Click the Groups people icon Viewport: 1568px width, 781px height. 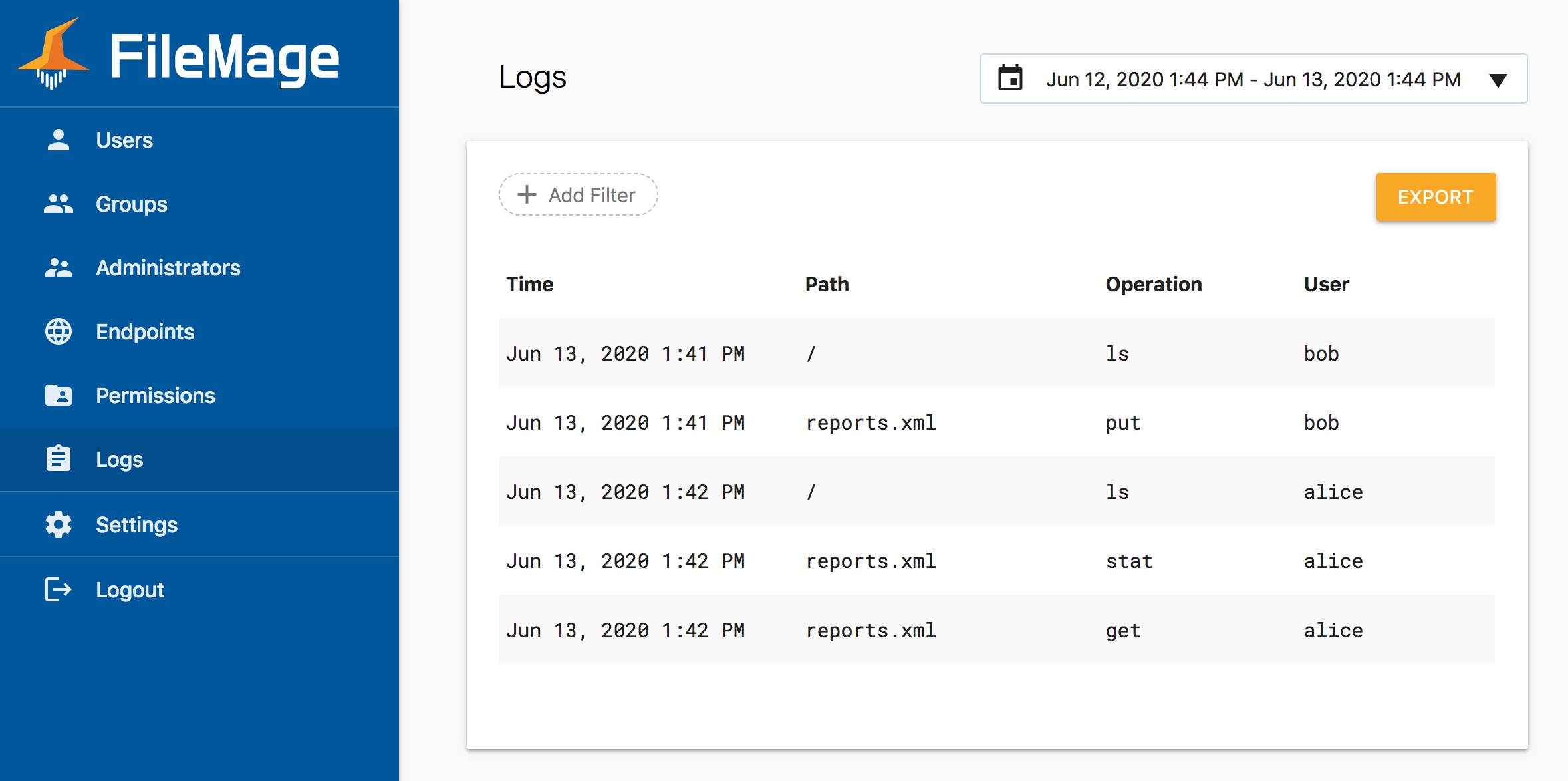click(x=59, y=204)
